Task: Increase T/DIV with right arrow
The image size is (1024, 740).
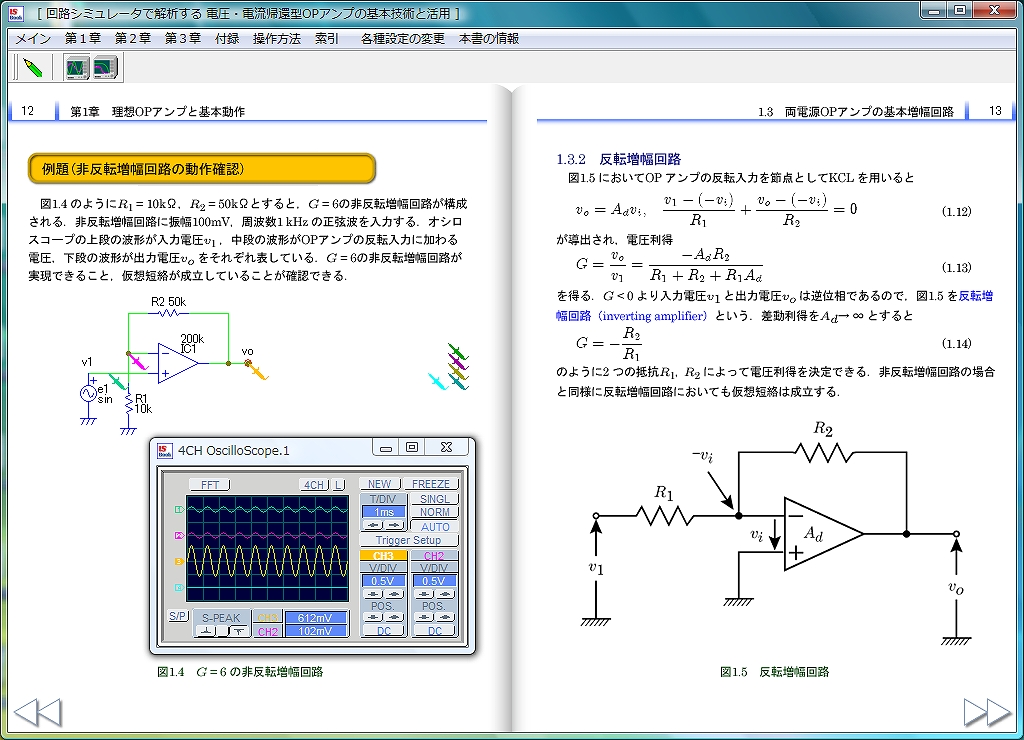Action: 394,525
